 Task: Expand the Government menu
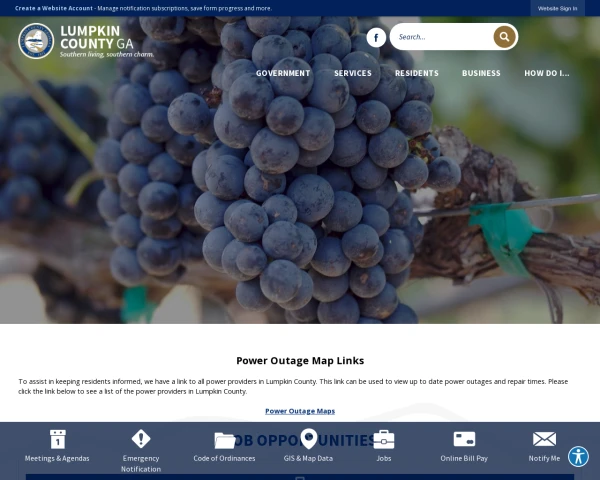(x=283, y=73)
